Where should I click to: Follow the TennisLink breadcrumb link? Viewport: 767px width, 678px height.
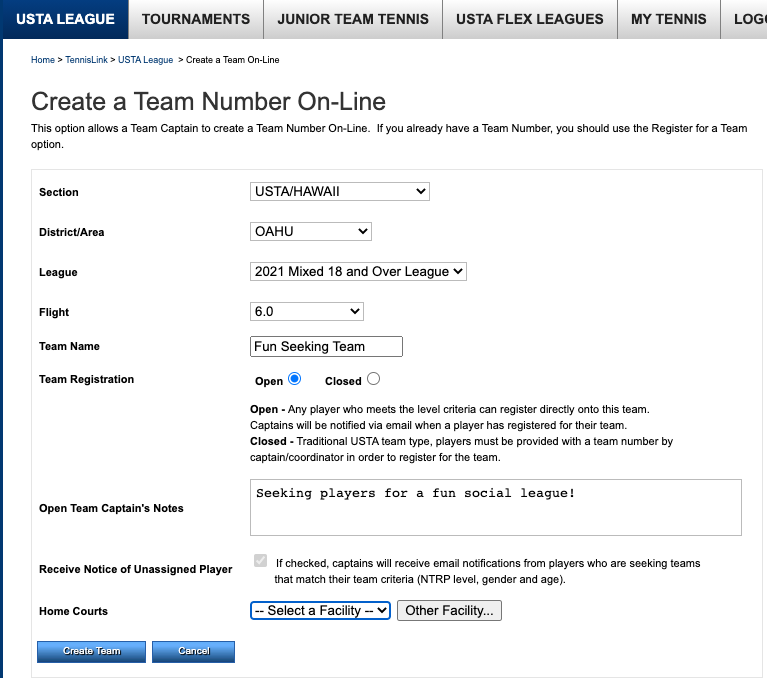86,60
